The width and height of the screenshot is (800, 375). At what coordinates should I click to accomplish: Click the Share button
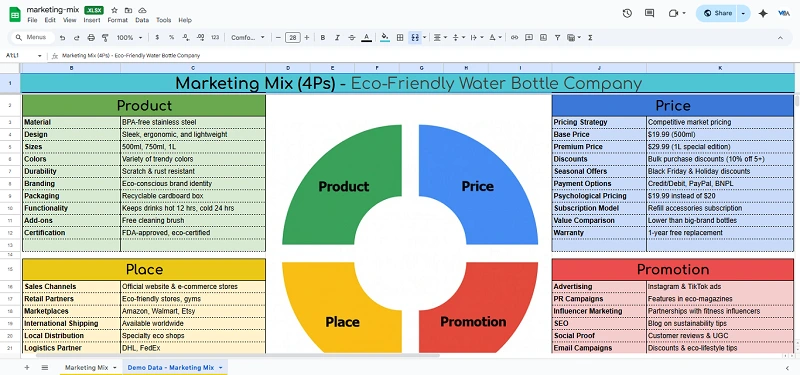[717, 13]
